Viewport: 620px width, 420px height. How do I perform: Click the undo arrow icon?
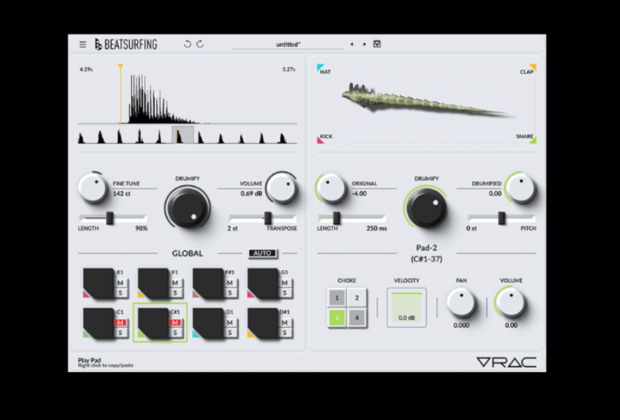pos(187,44)
